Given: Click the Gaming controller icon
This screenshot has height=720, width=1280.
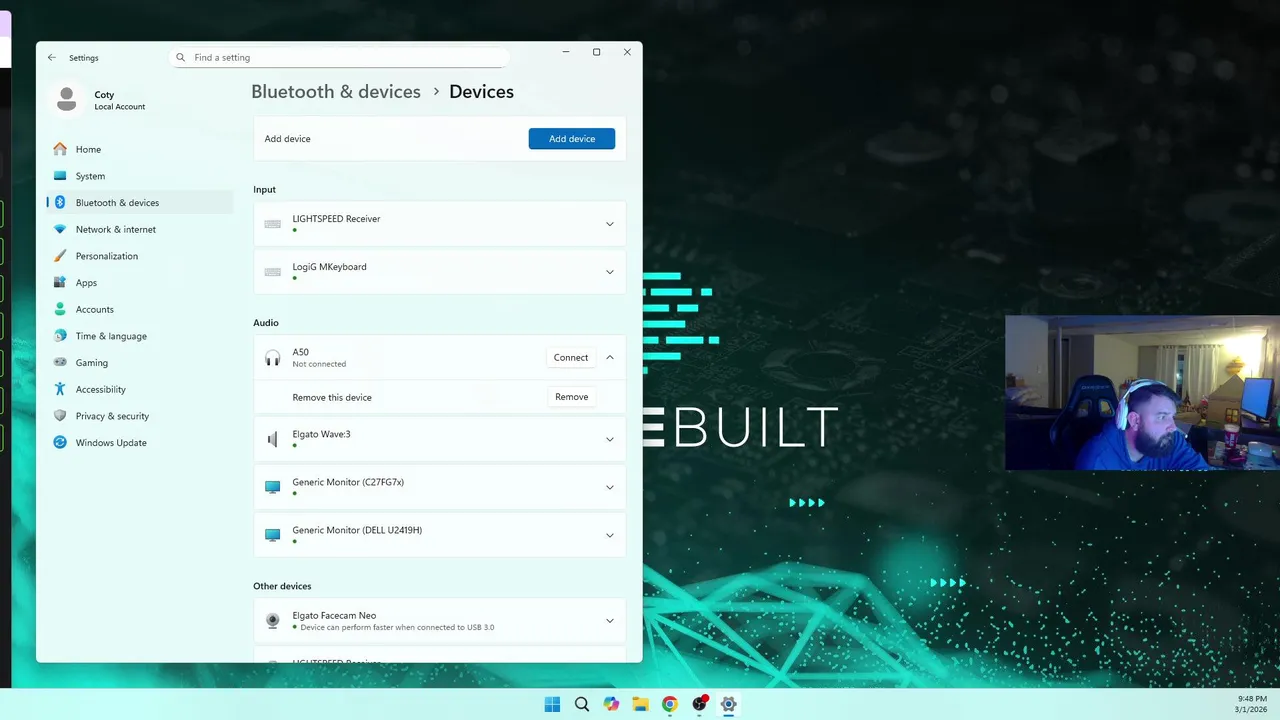Looking at the screenshot, I should (x=60, y=363).
